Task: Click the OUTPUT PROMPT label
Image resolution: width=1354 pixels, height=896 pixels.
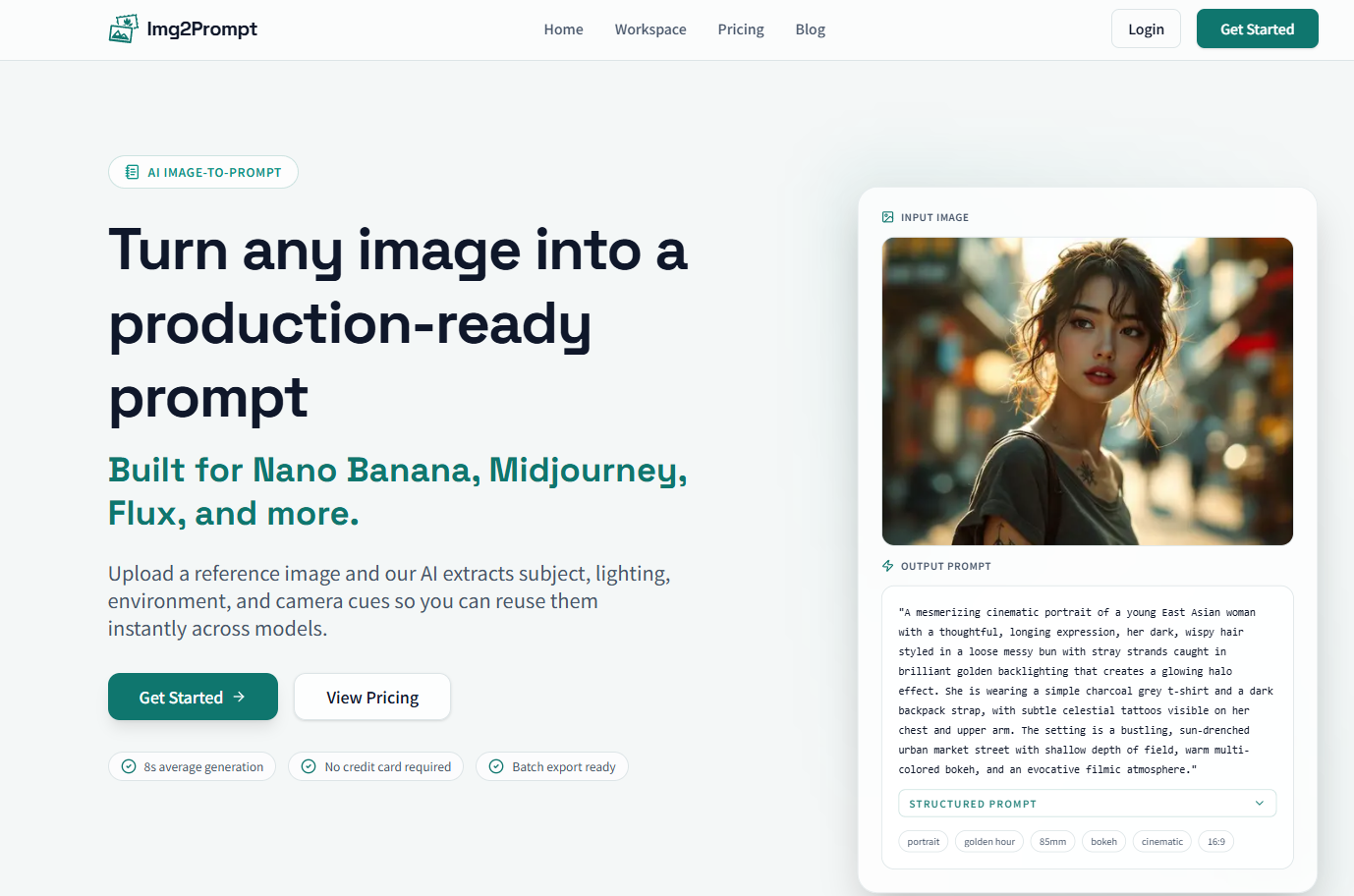Action: click(946, 566)
